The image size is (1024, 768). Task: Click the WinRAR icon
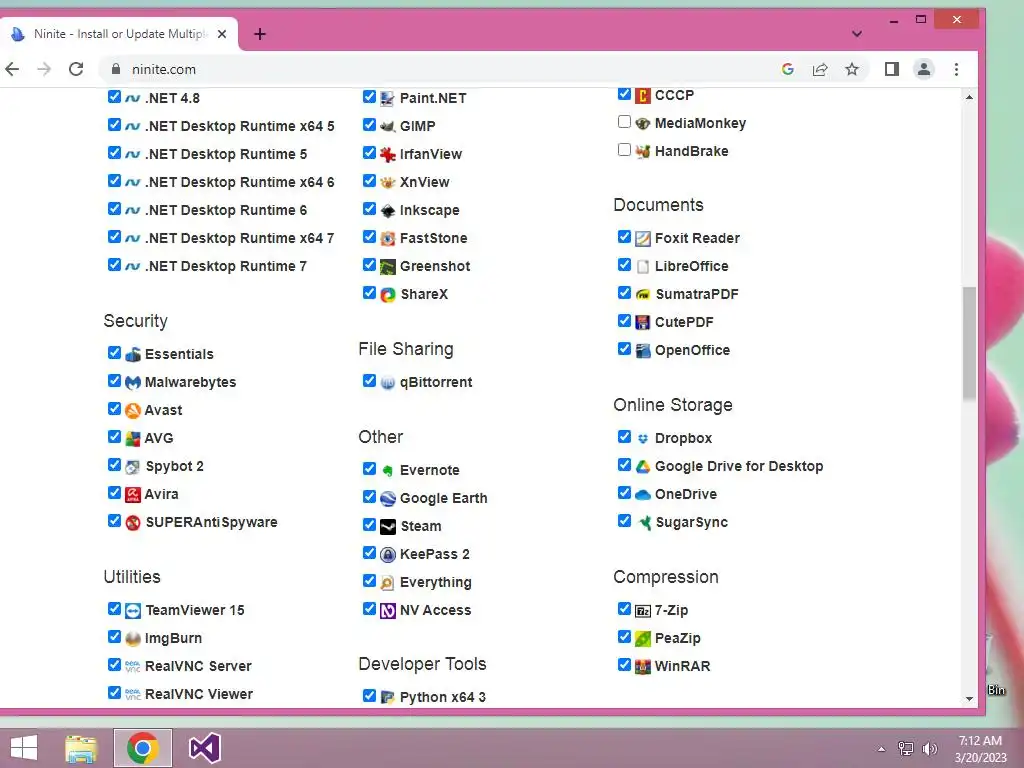tap(643, 667)
